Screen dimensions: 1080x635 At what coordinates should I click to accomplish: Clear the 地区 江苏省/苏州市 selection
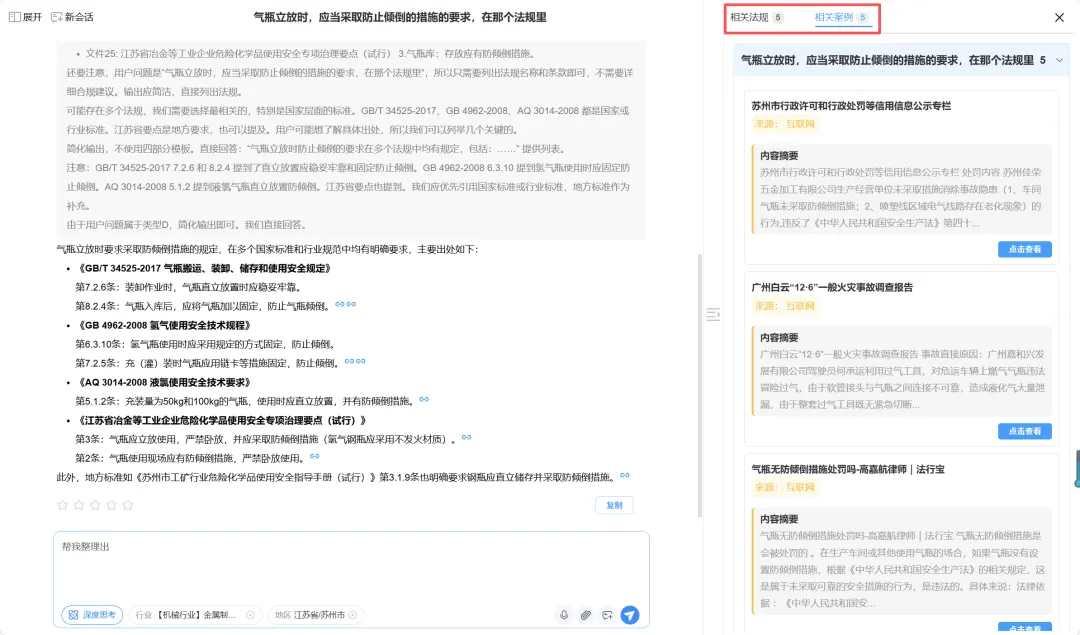pyautogui.click(x=353, y=615)
